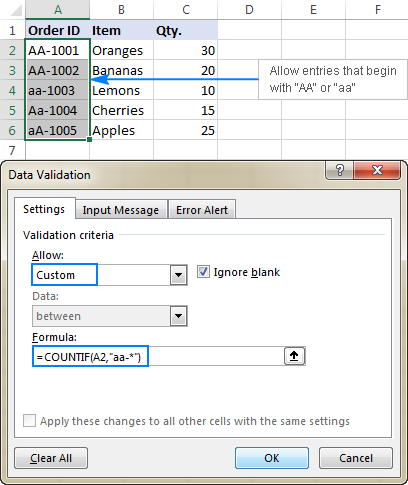Viewport: 408px width, 485px height.
Task: Click the quantity cell showing 25
Action: click(186, 130)
